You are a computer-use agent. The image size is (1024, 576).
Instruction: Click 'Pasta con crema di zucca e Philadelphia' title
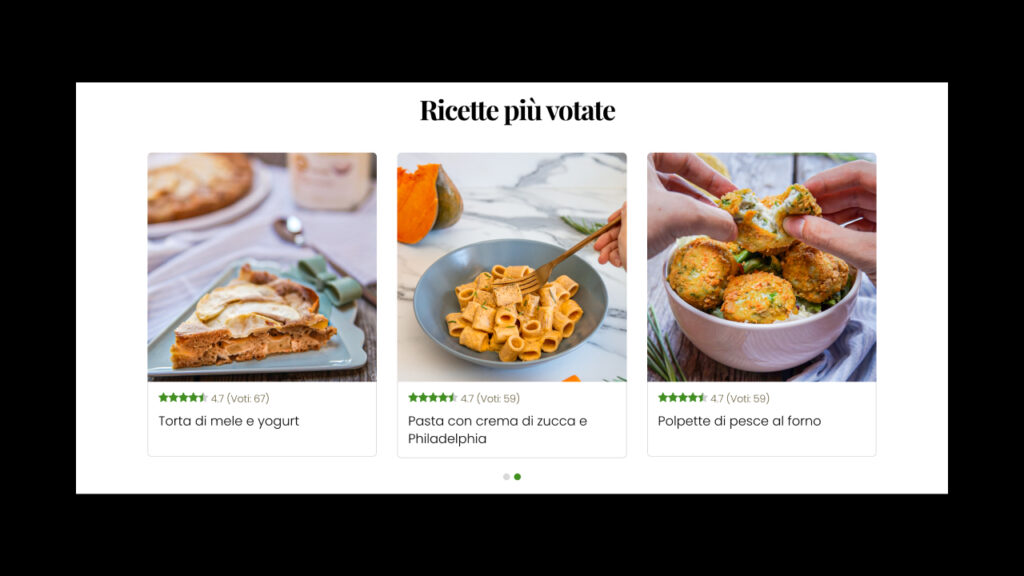(x=498, y=430)
